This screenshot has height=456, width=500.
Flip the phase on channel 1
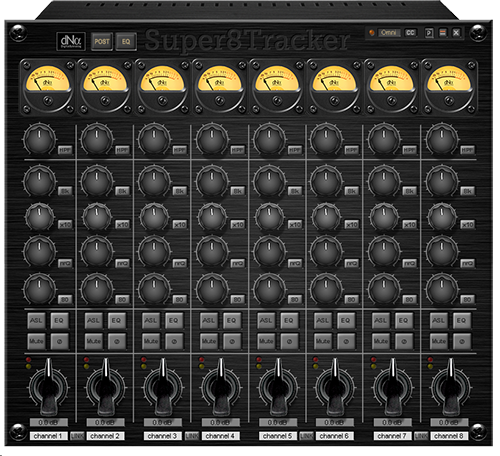[59, 341]
